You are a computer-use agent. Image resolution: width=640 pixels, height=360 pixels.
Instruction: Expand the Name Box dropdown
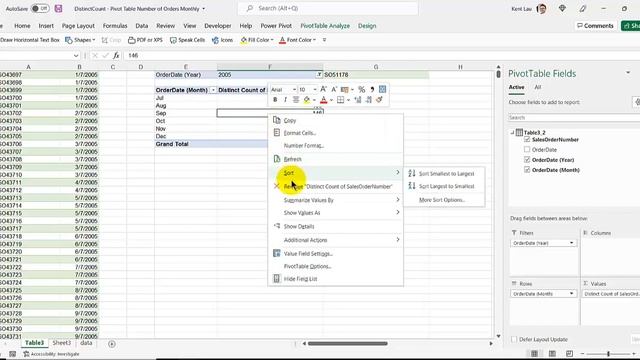tap(76, 56)
